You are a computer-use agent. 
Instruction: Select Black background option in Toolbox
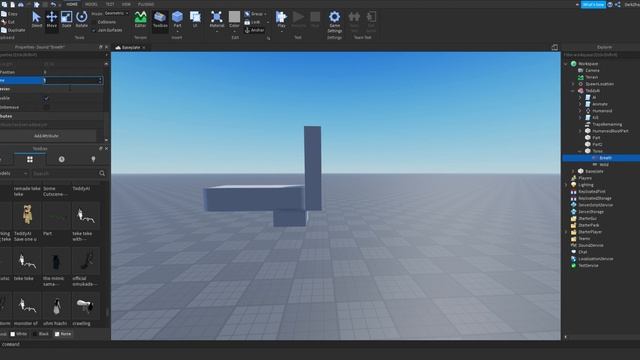coord(40,334)
